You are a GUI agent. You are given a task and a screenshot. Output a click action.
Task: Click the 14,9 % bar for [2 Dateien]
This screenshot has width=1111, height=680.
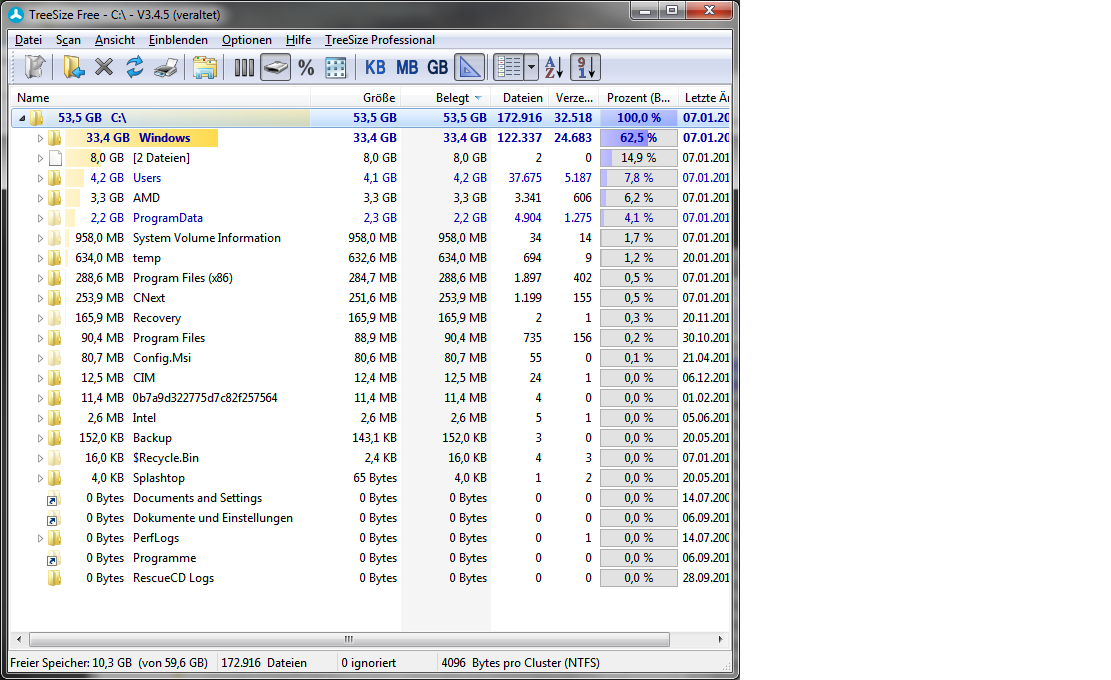638,158
